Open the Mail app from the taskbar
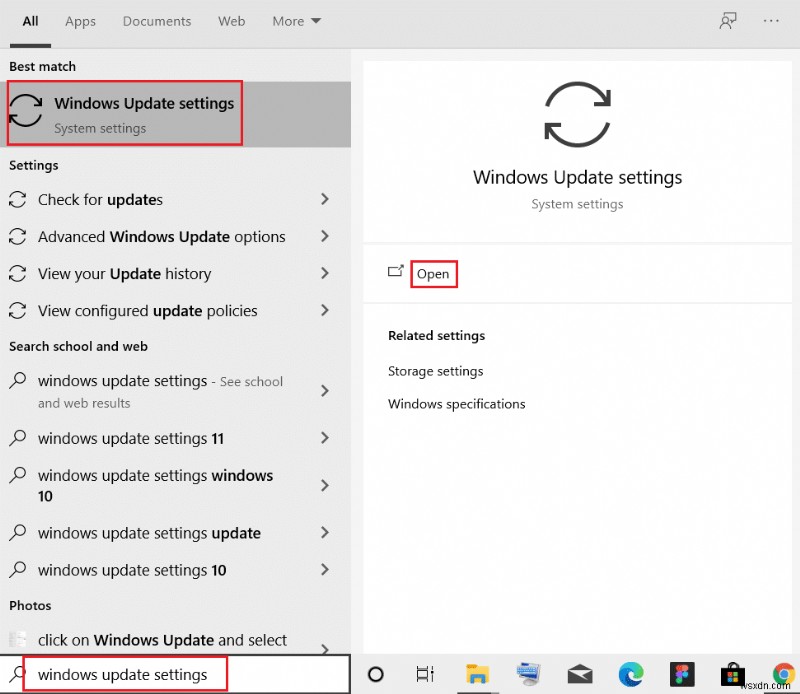This screenshot has height=694, width=800. coord(580,674)
